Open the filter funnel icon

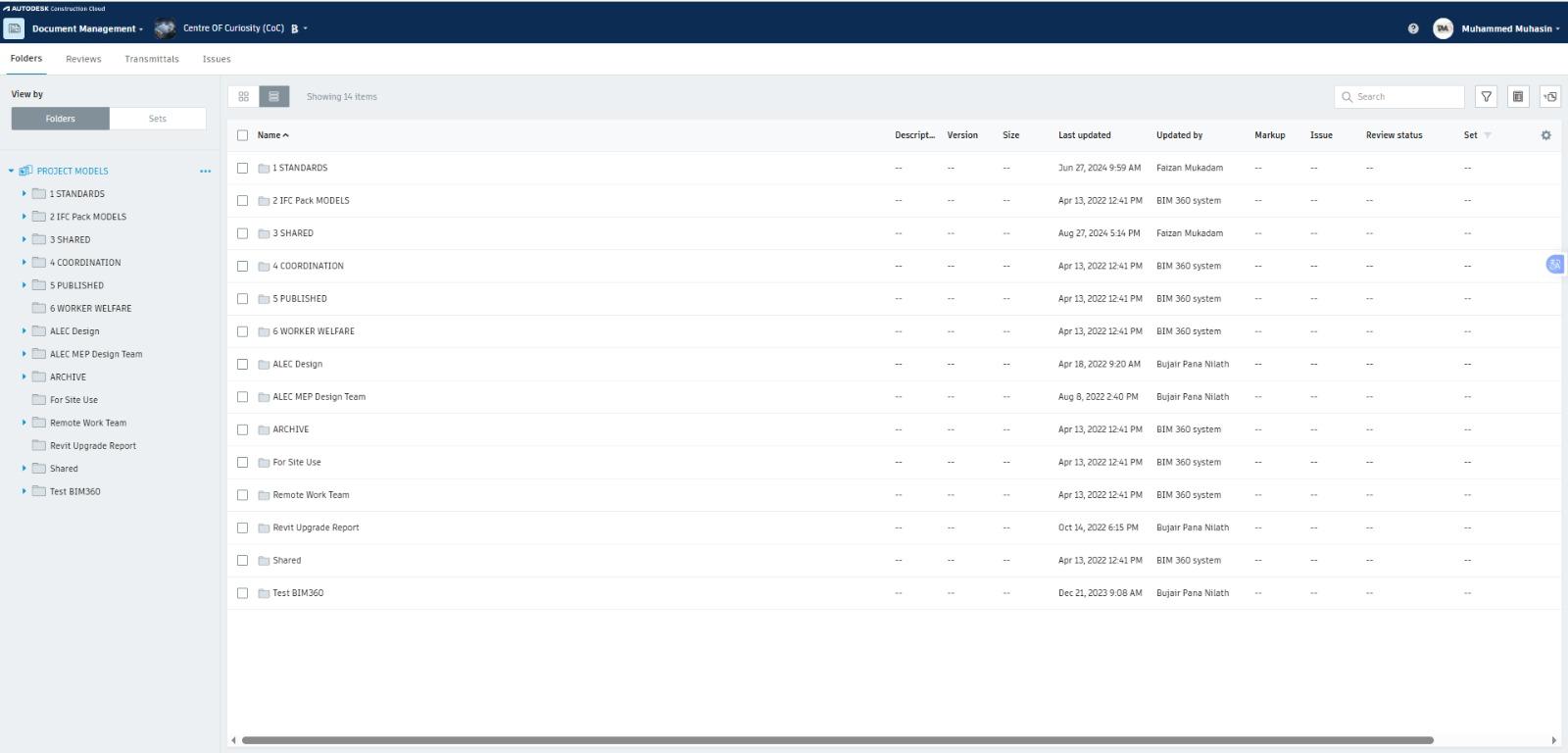(1487, 96)
